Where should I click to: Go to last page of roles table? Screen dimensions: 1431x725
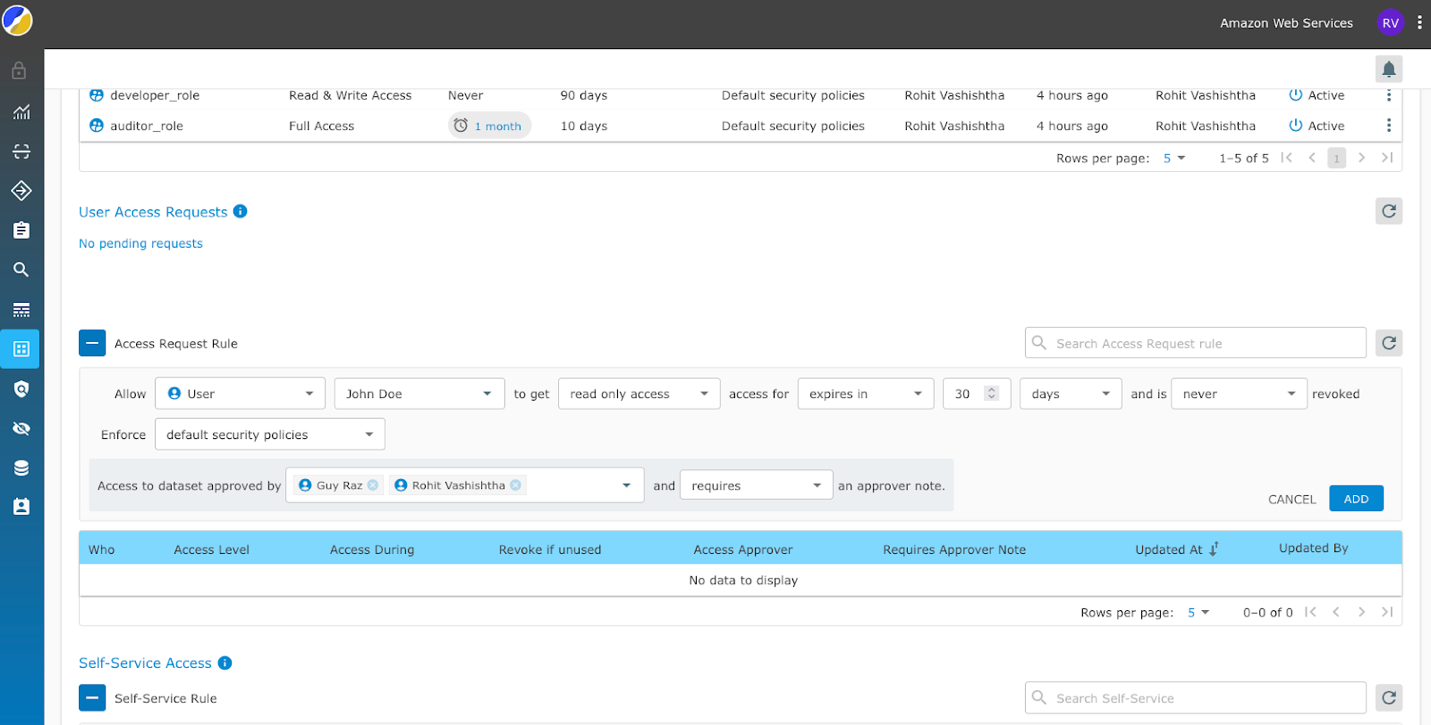coord(1387,158)
